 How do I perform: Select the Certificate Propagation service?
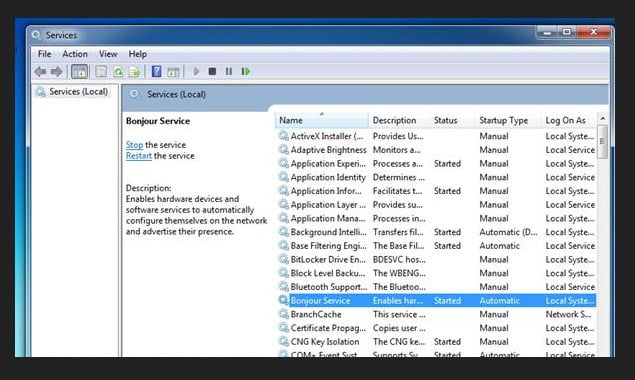[436, 328]
